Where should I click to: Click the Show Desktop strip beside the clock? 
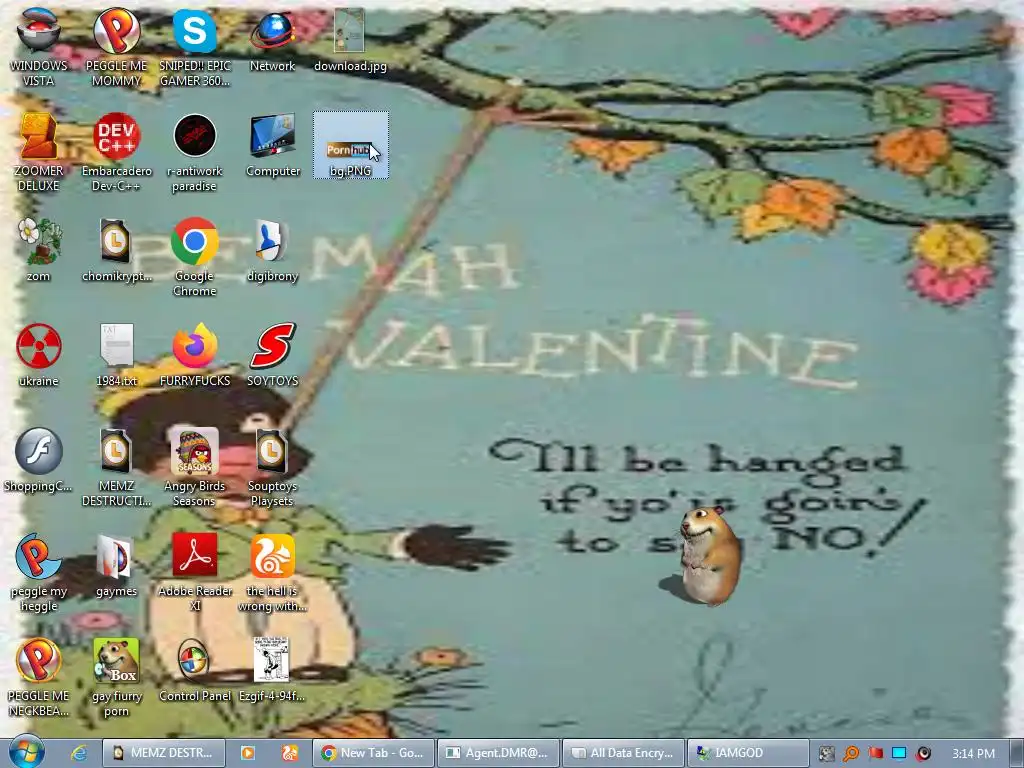tap(1017, 753)
